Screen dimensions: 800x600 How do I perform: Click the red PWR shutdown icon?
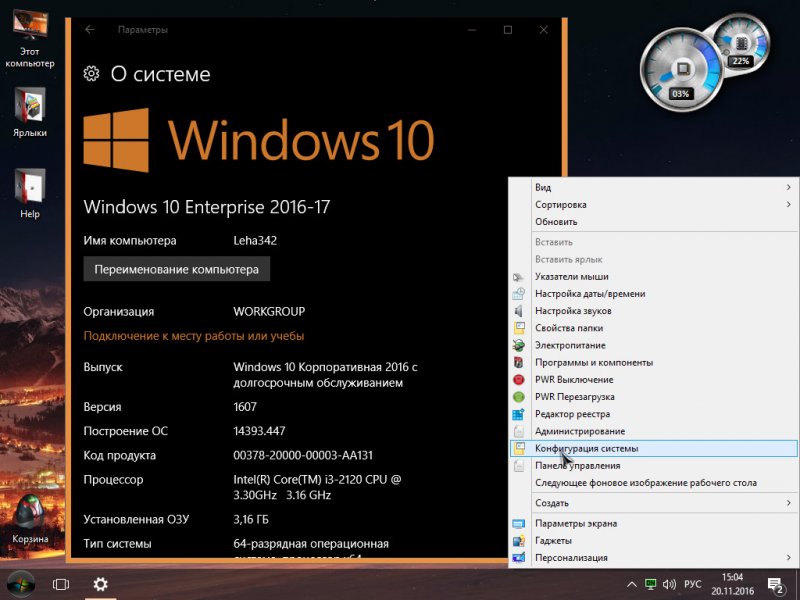coord(518,380)
